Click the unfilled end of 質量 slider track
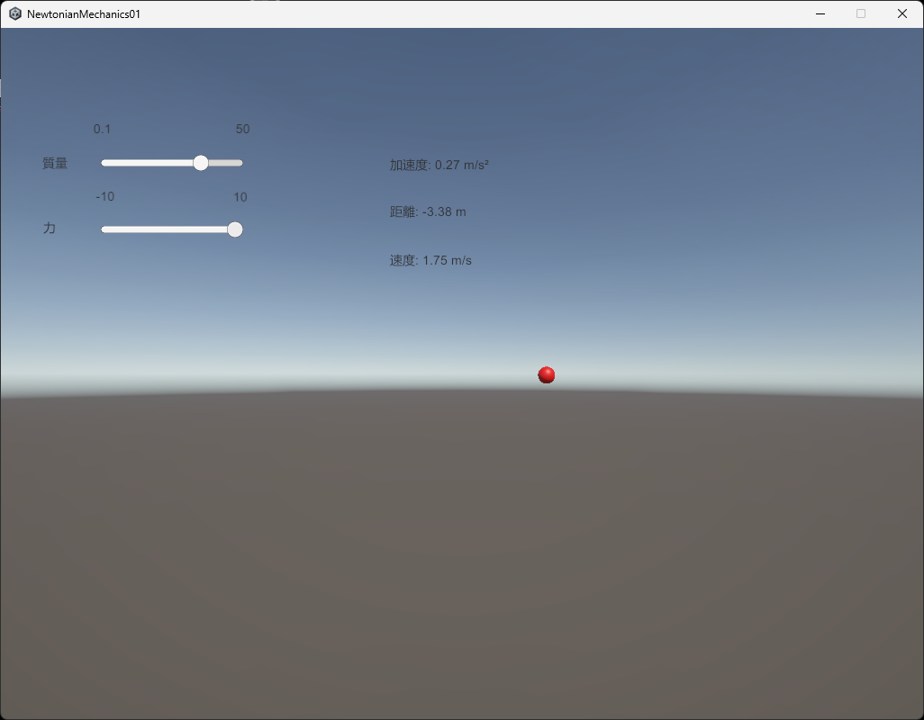 (226, 163)
